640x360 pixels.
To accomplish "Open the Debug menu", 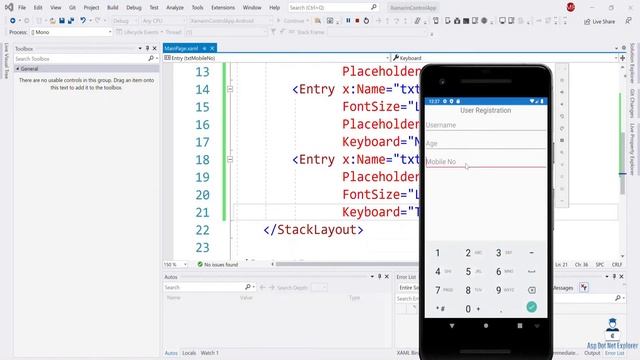I will click(133, 7).
